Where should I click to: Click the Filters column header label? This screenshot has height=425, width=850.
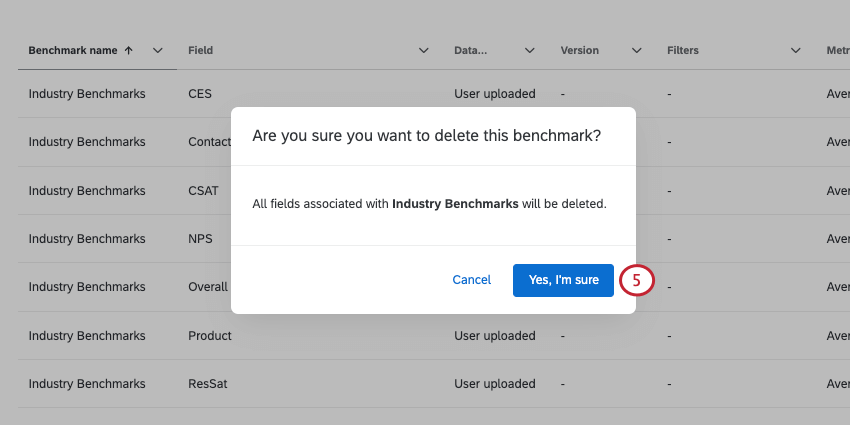click(683, 50)
